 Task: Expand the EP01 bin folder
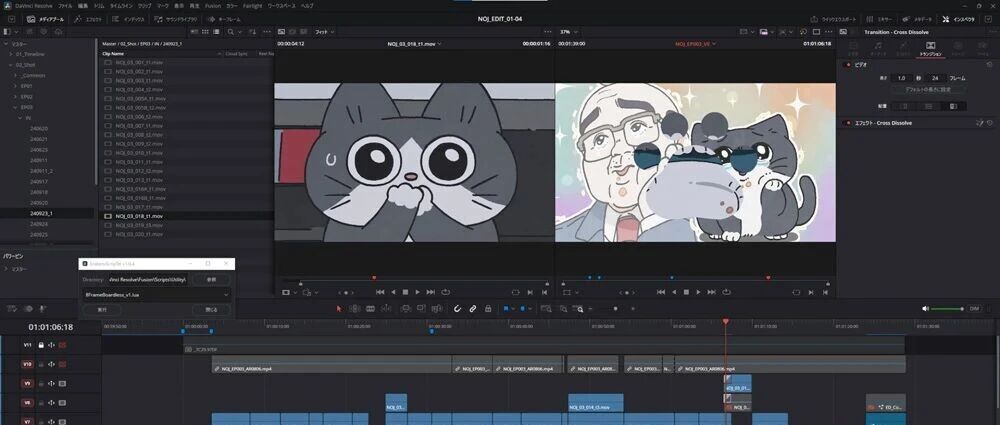(x=16, y=86)
